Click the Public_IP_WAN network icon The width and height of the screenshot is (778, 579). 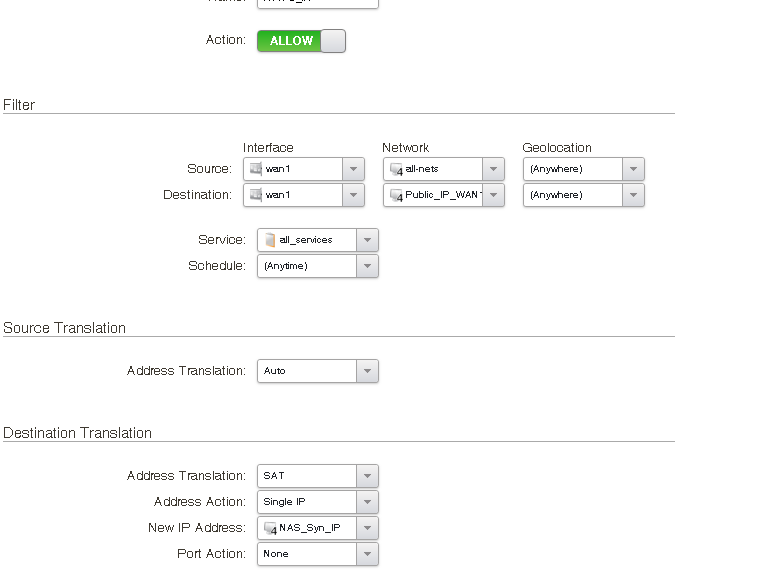[396, 195]
